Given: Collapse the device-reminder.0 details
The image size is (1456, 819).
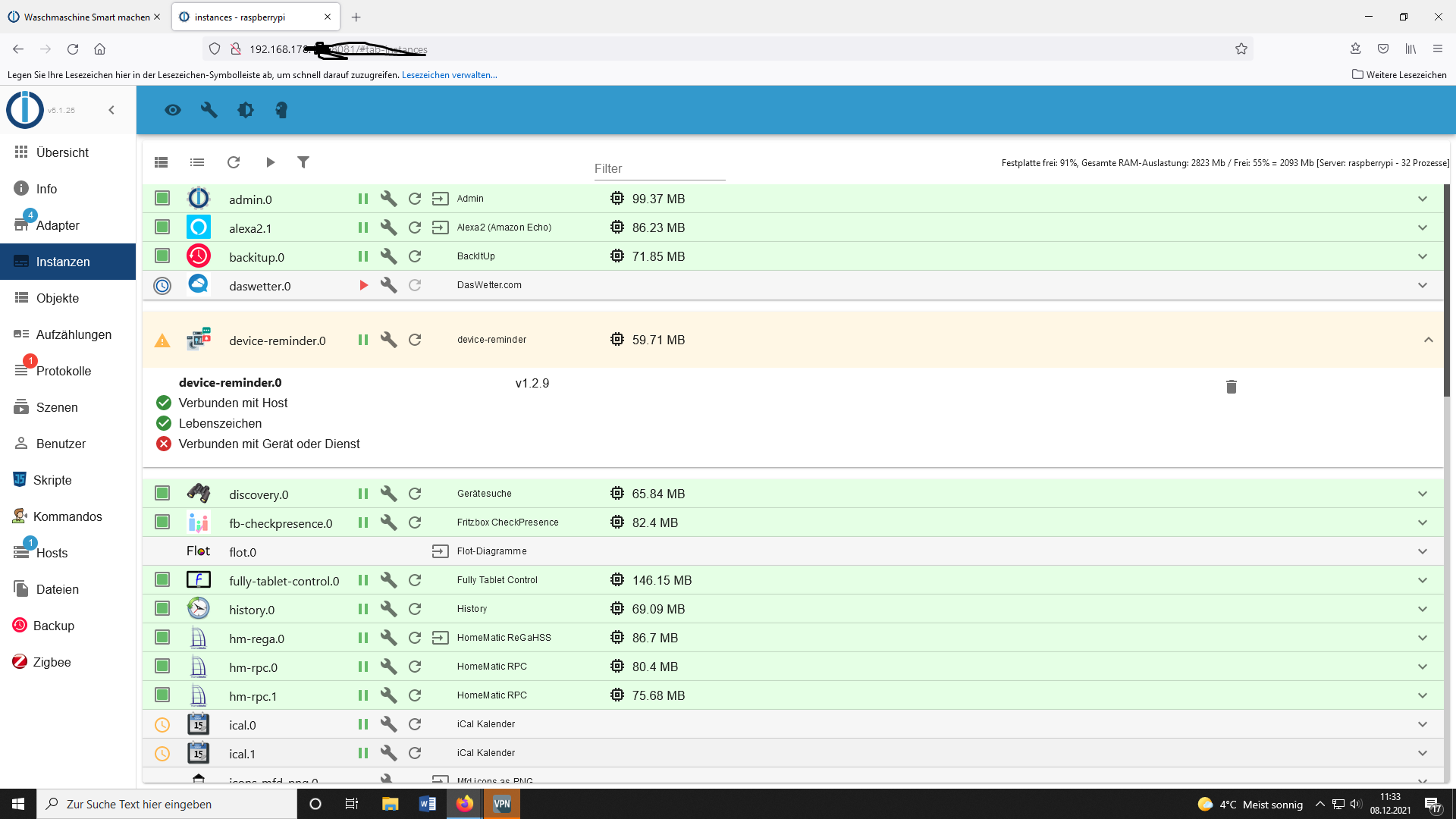Looking at the screenshot, I should click(x=1429, y=340).
